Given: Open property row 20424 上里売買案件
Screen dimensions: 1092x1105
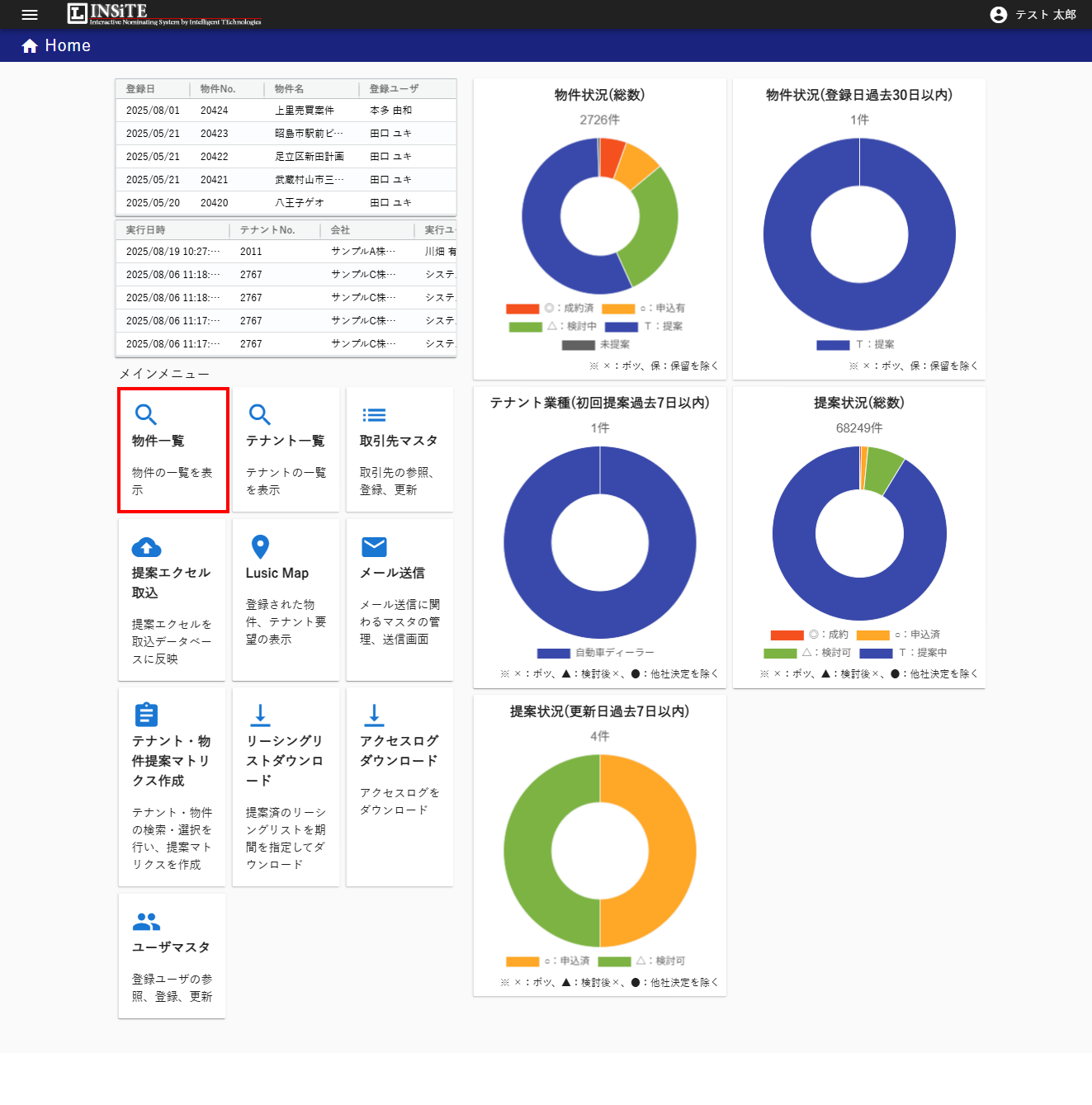Looking at the screenshot, I should pyautogui.click(x=285, y=110).
